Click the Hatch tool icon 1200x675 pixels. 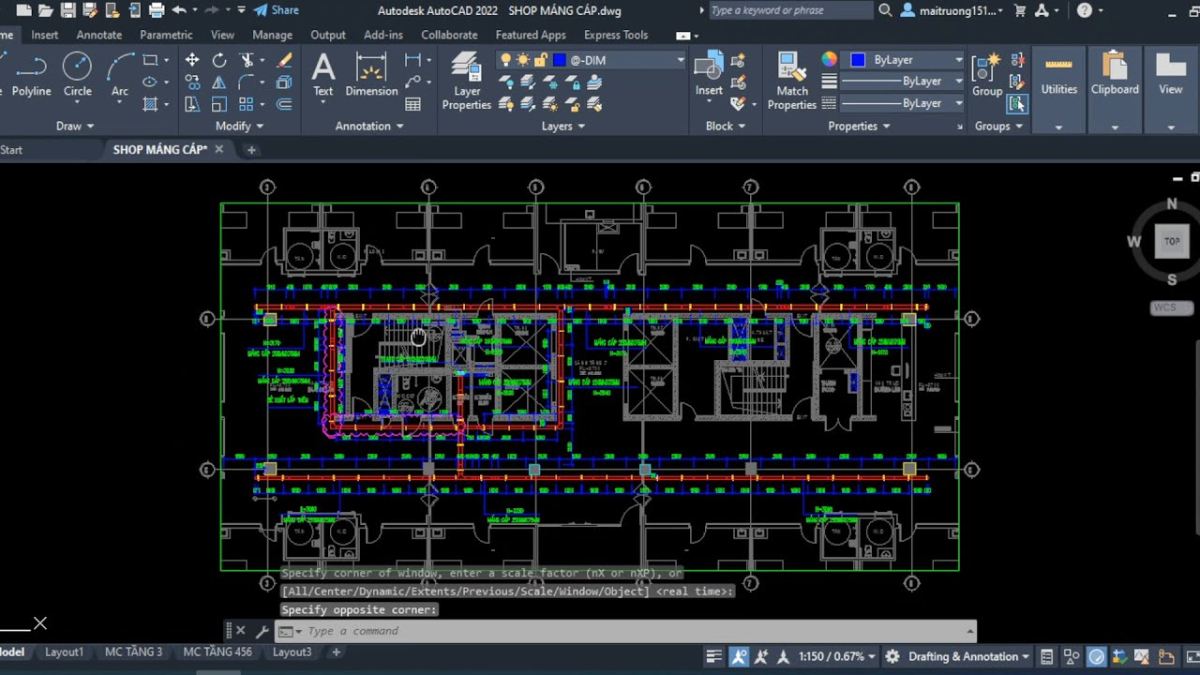click(150, 104)
